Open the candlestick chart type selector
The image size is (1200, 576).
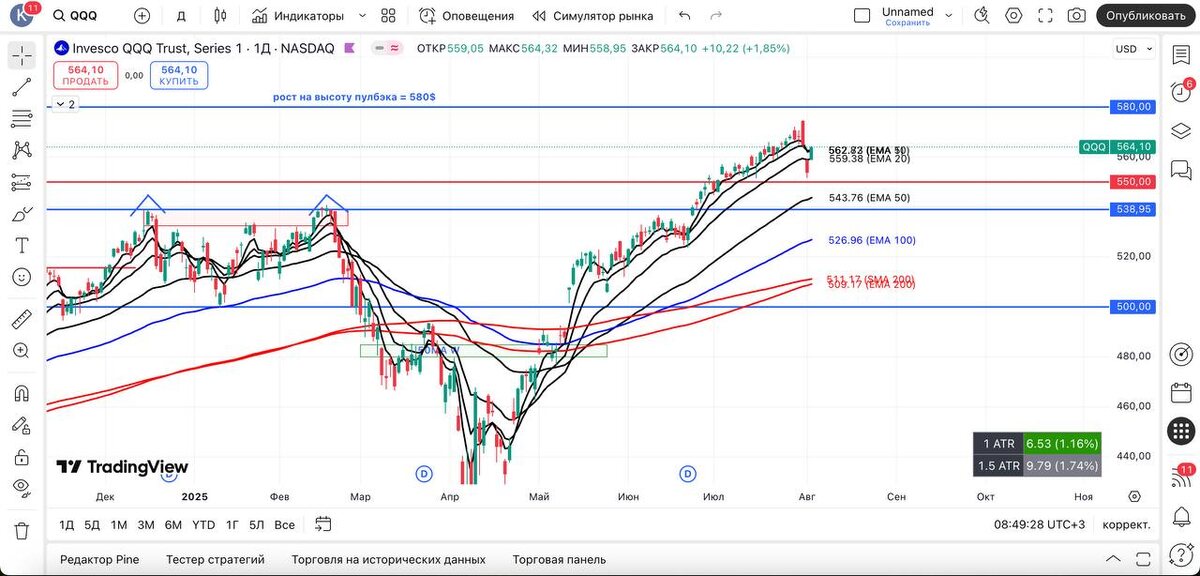pyautogui.click(x=221, y=16)
